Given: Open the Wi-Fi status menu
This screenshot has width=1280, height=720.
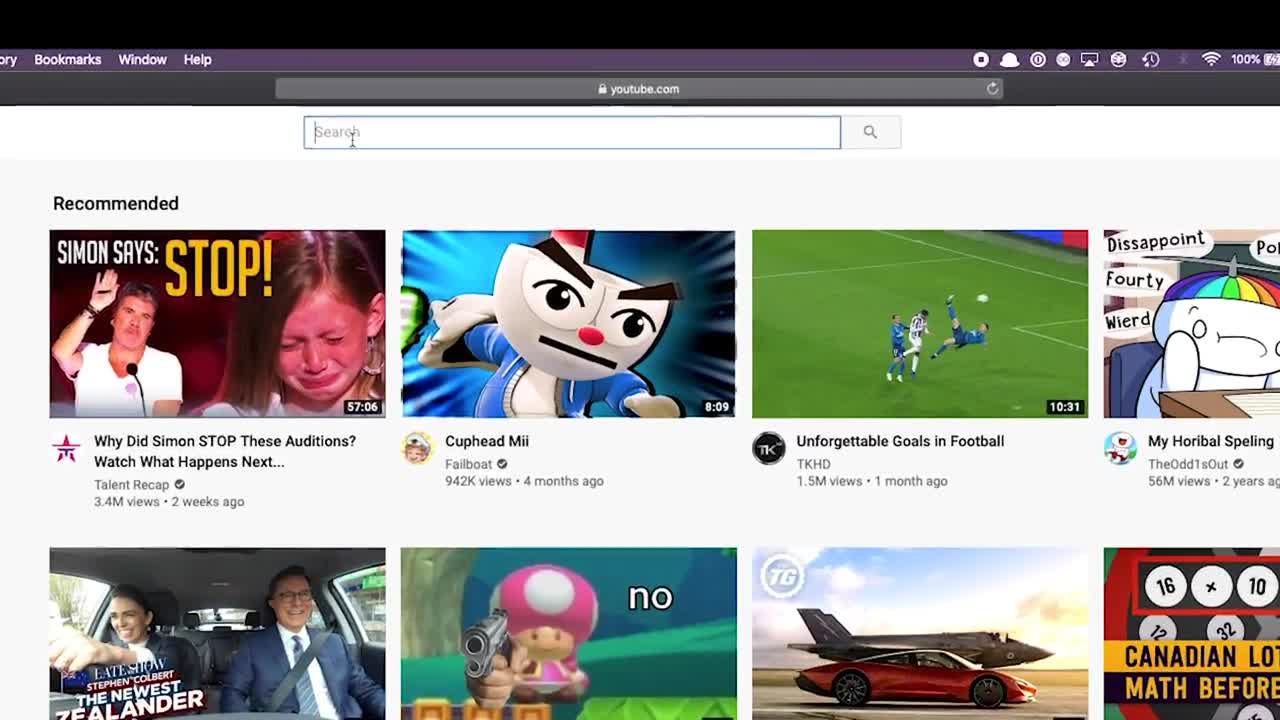Looking at the screenshot, I should pos(1211,60).
